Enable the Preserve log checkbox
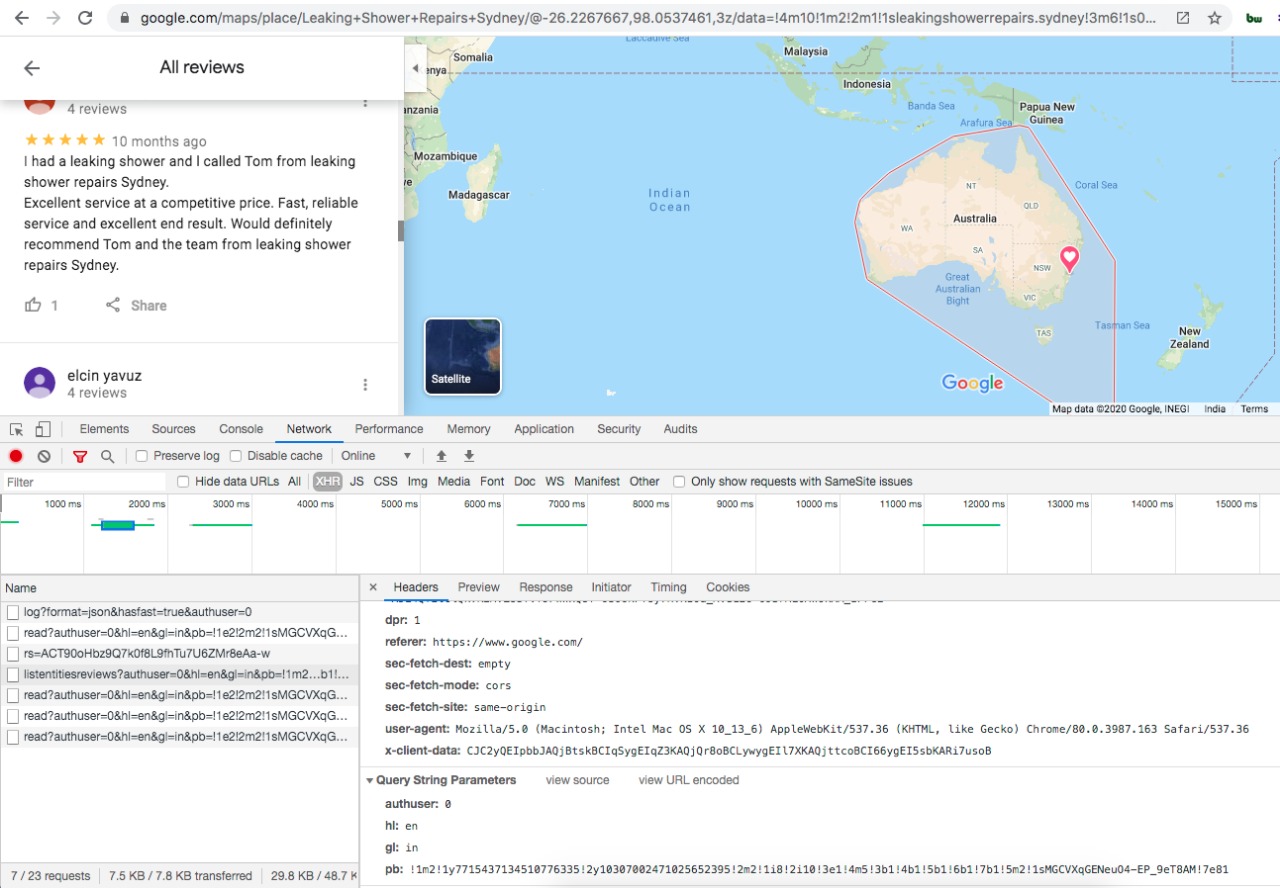Image resolution: width=1280 pixels, height=888 pixels. (142, 456)
